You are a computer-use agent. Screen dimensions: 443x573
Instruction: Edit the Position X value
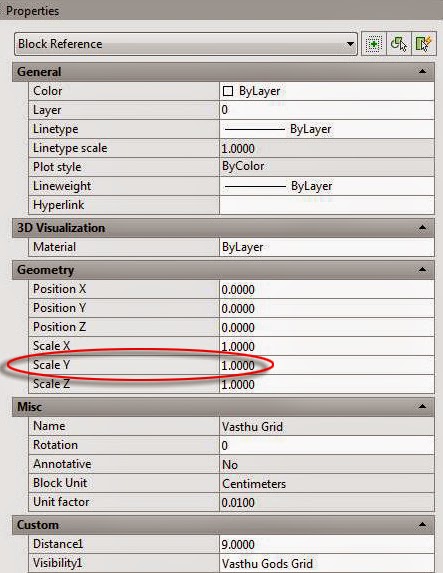pyautogui.click(x=327, y=289)
